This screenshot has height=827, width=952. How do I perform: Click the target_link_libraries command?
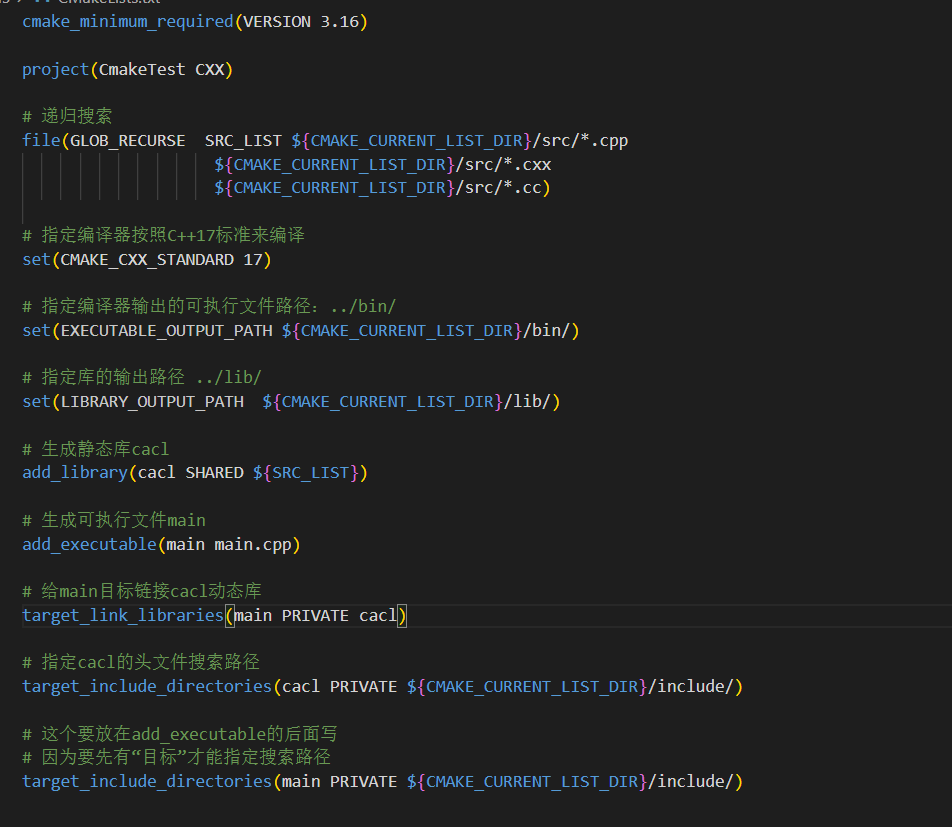[123, 616]
